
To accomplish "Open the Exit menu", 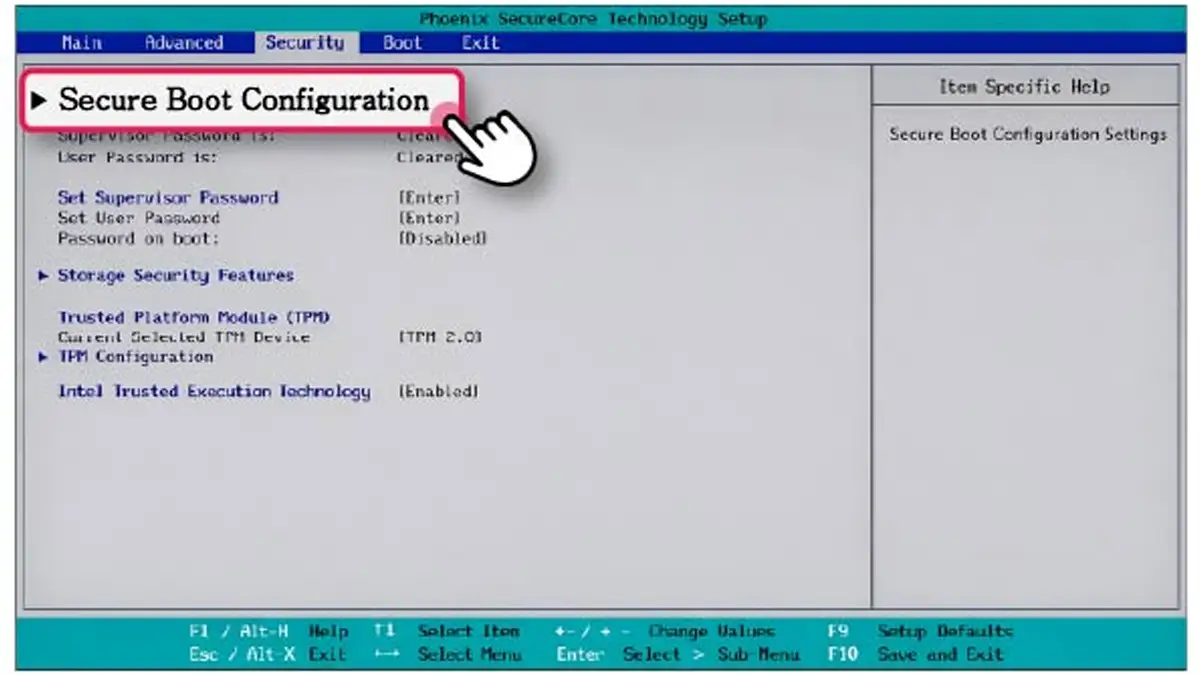I will tap(478, 42).
